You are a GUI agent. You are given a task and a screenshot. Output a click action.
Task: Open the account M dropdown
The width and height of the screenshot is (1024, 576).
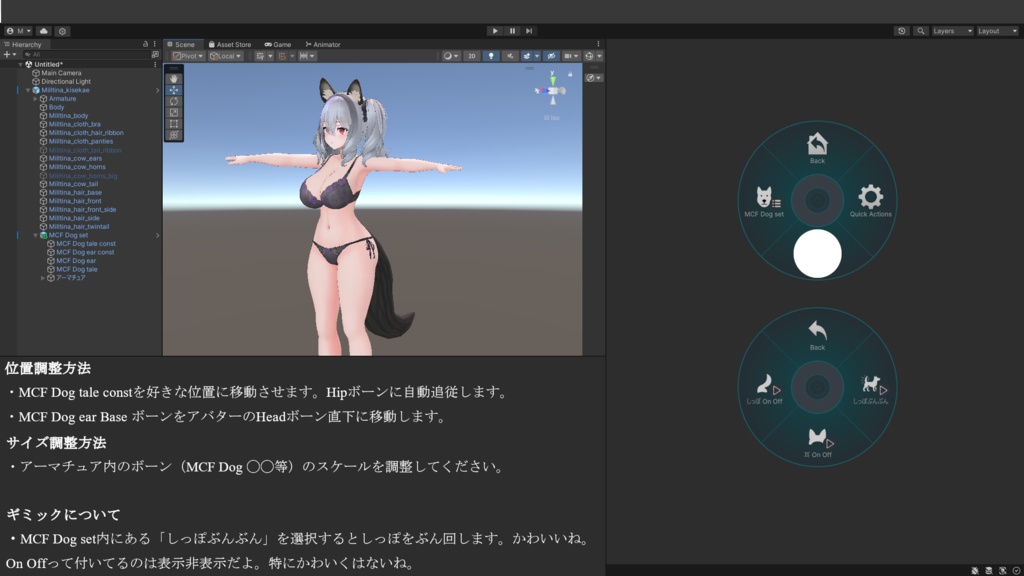point(18,31)
